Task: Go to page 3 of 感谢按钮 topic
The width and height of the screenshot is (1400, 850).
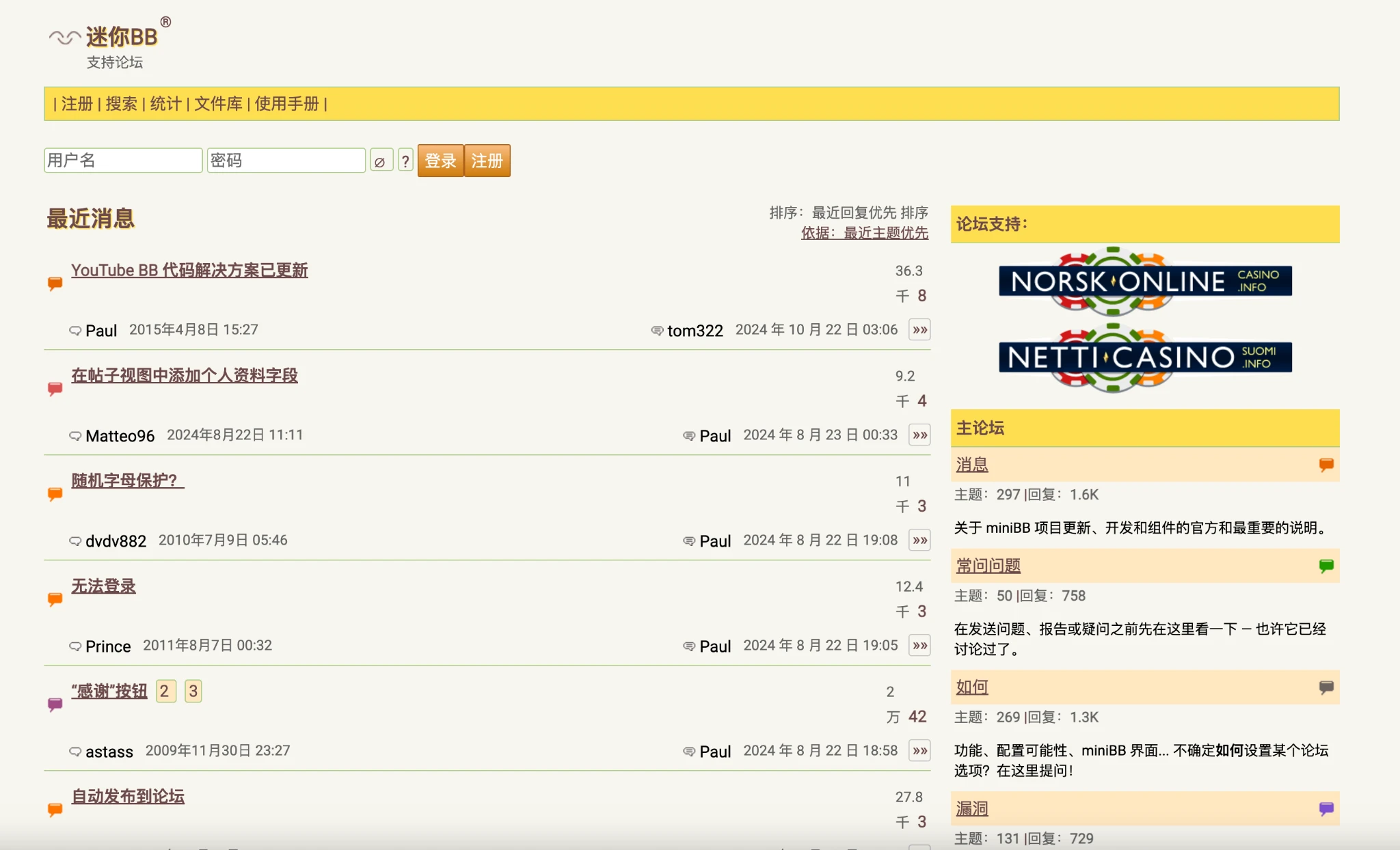Action: pyautogui.click(x=193, y=691)
